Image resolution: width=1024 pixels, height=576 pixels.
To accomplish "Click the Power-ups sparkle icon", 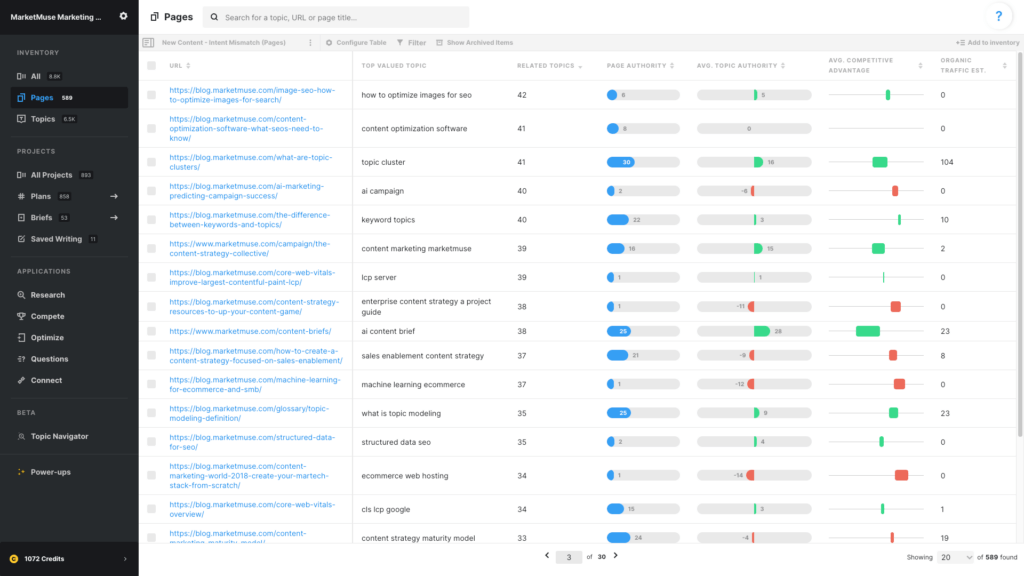I will tap(21, 472).
